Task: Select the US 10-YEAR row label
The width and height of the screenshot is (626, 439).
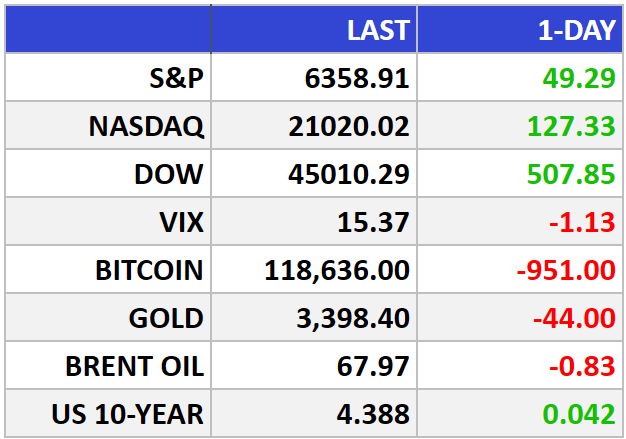Action: pos(127,414)
